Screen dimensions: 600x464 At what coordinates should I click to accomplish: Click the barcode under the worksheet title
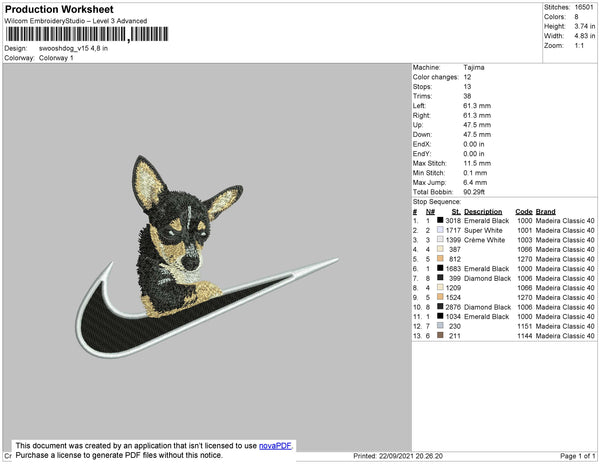[87, 34]
